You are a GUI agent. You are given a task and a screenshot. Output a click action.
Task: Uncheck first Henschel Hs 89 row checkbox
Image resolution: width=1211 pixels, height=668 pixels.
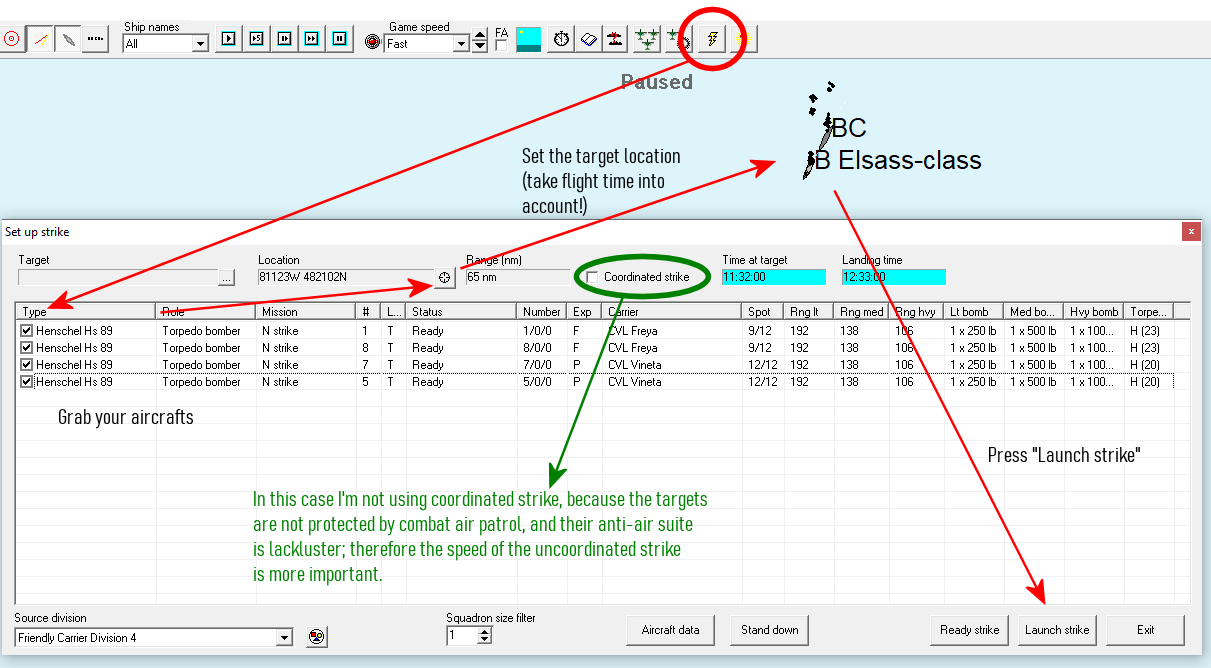point(27,331)
